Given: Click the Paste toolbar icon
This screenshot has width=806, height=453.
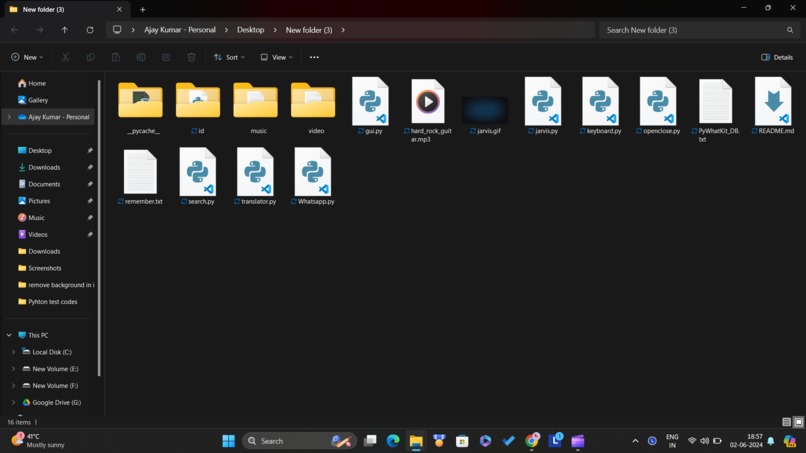Looking at the screenshot, I should click(116, 57).
